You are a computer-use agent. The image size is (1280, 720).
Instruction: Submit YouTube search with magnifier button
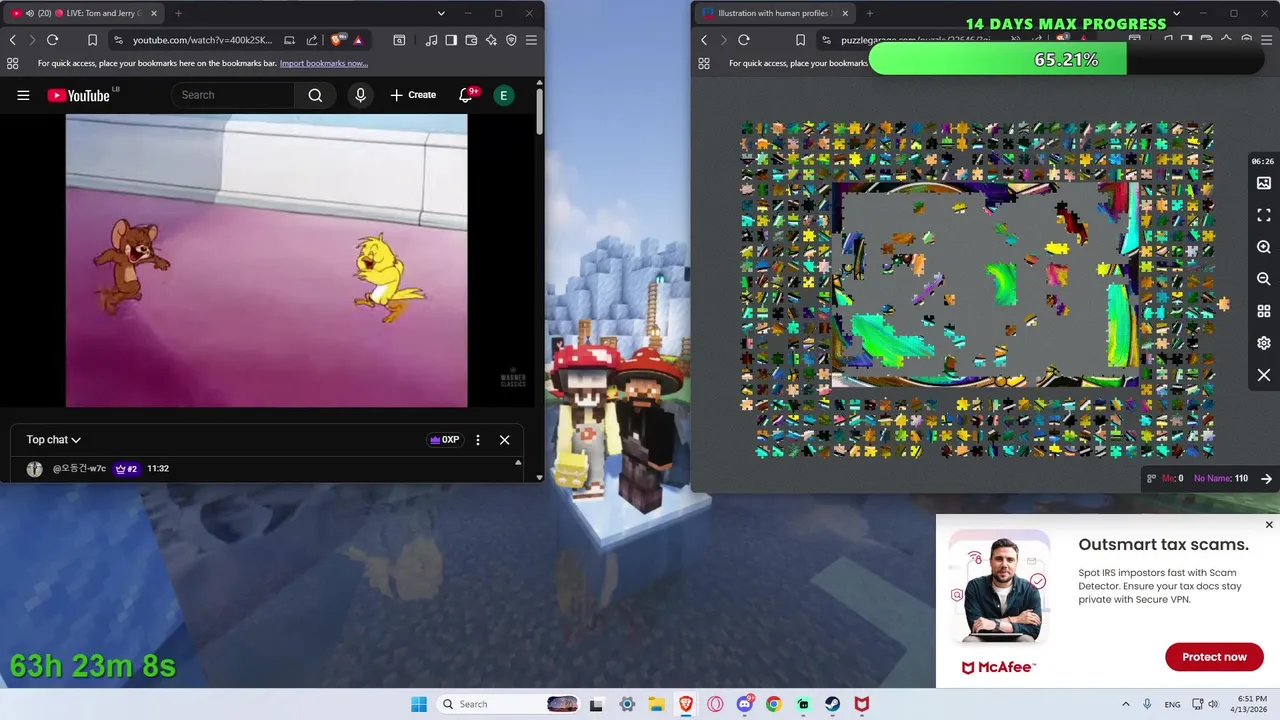(x=315, y=95)
